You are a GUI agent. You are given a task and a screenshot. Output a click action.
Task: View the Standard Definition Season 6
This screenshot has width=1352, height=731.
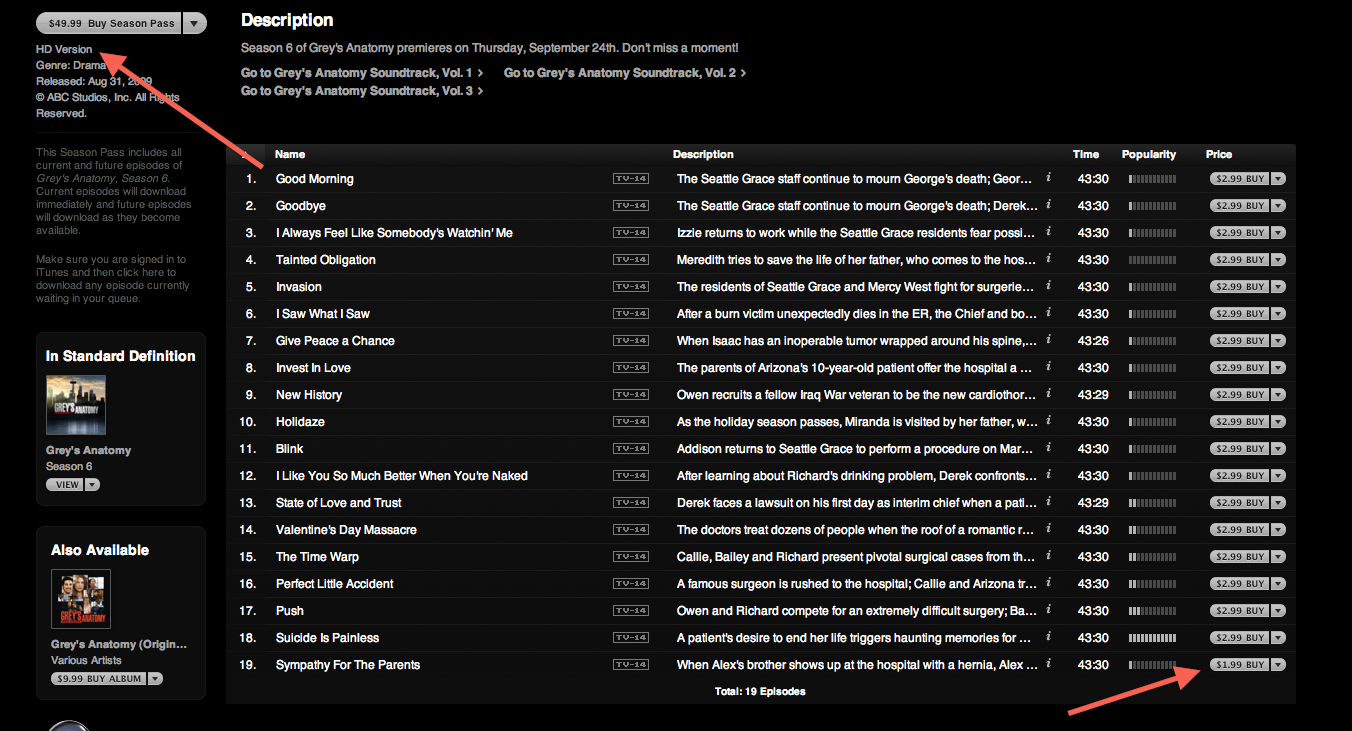coord(66,485)
